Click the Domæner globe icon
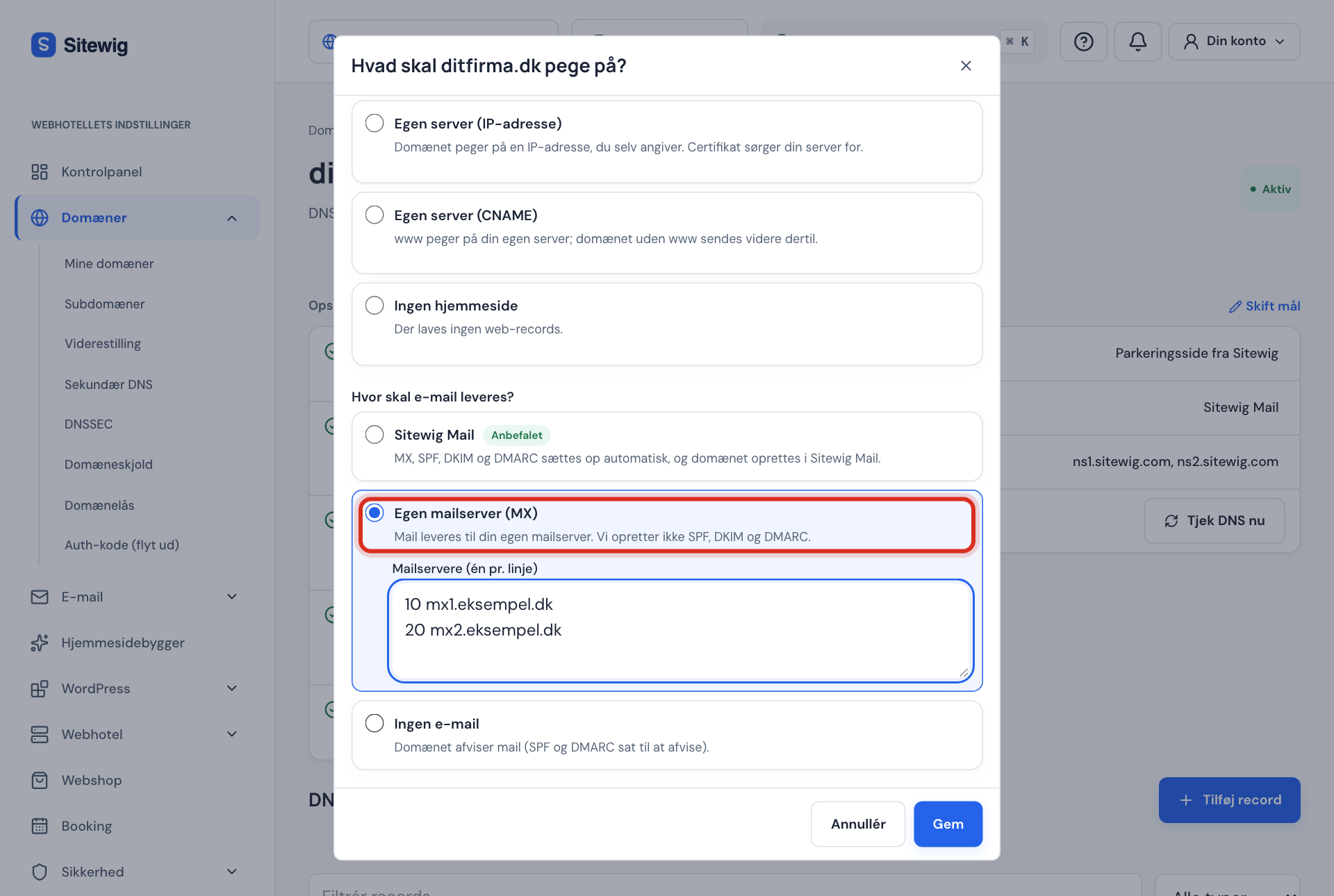This screenshot has width=1334, height=896. (40, 217)
